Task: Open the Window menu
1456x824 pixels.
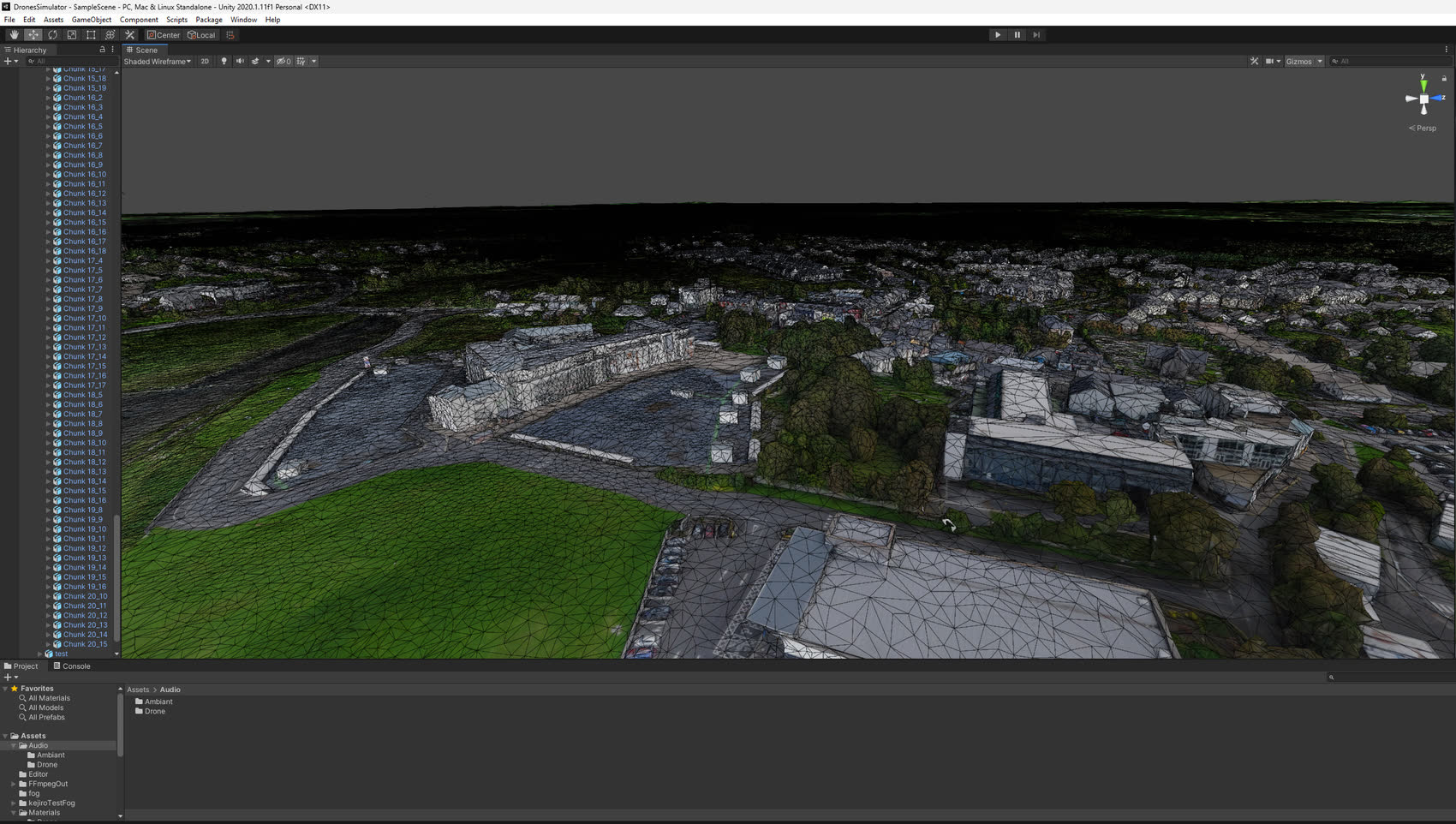Action: [243, 20]
